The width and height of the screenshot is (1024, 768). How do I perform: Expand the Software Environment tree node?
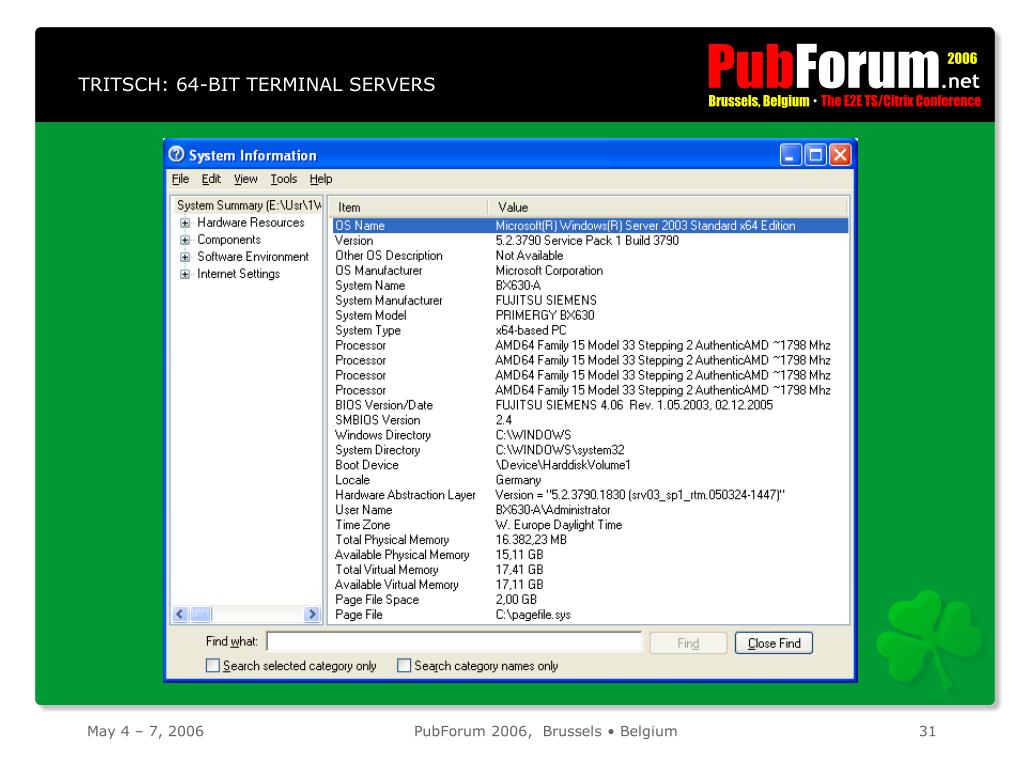click(x=185, y=257)
